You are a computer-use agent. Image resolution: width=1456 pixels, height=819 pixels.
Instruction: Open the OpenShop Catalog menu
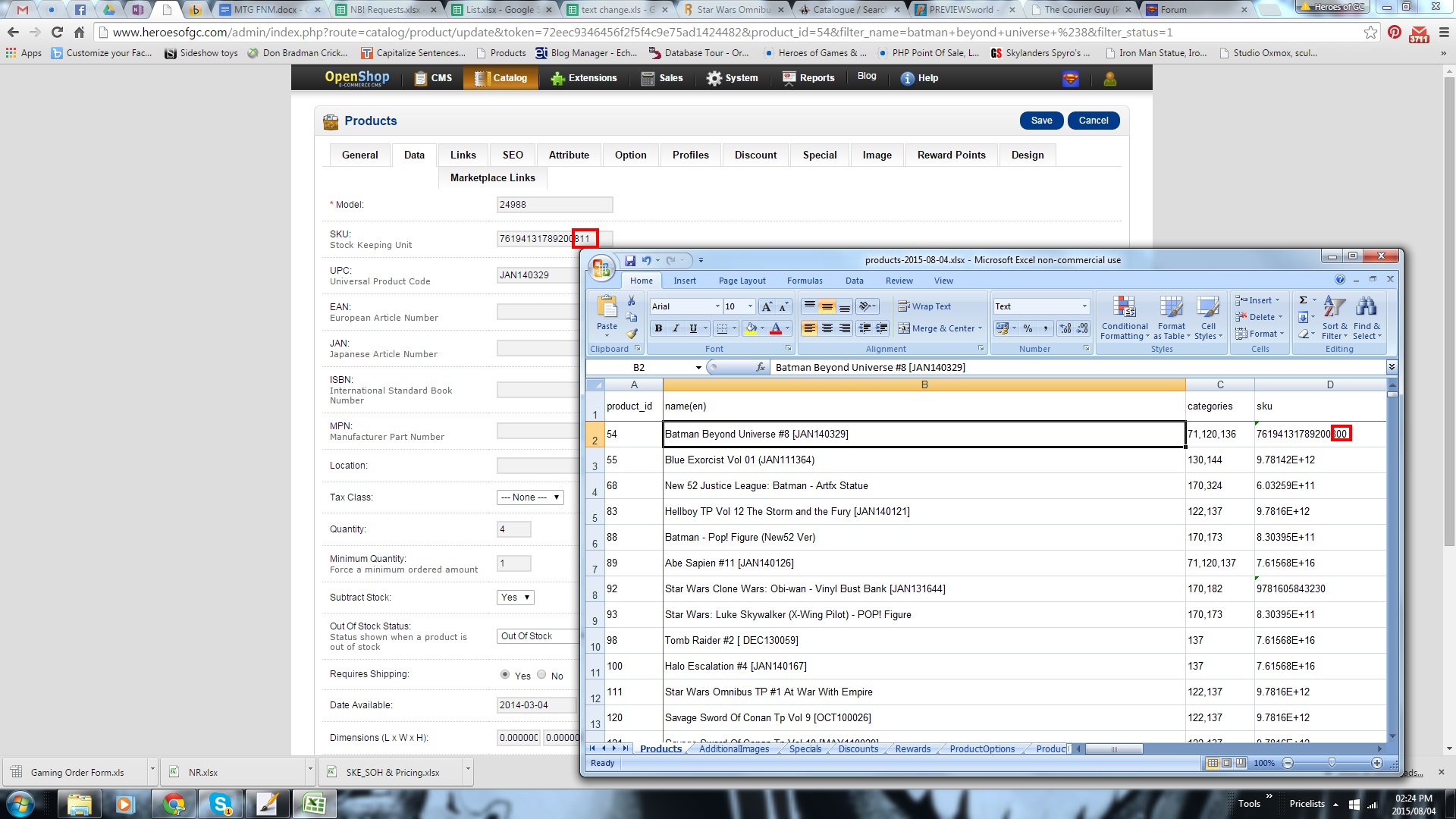(x=500, y=78)
